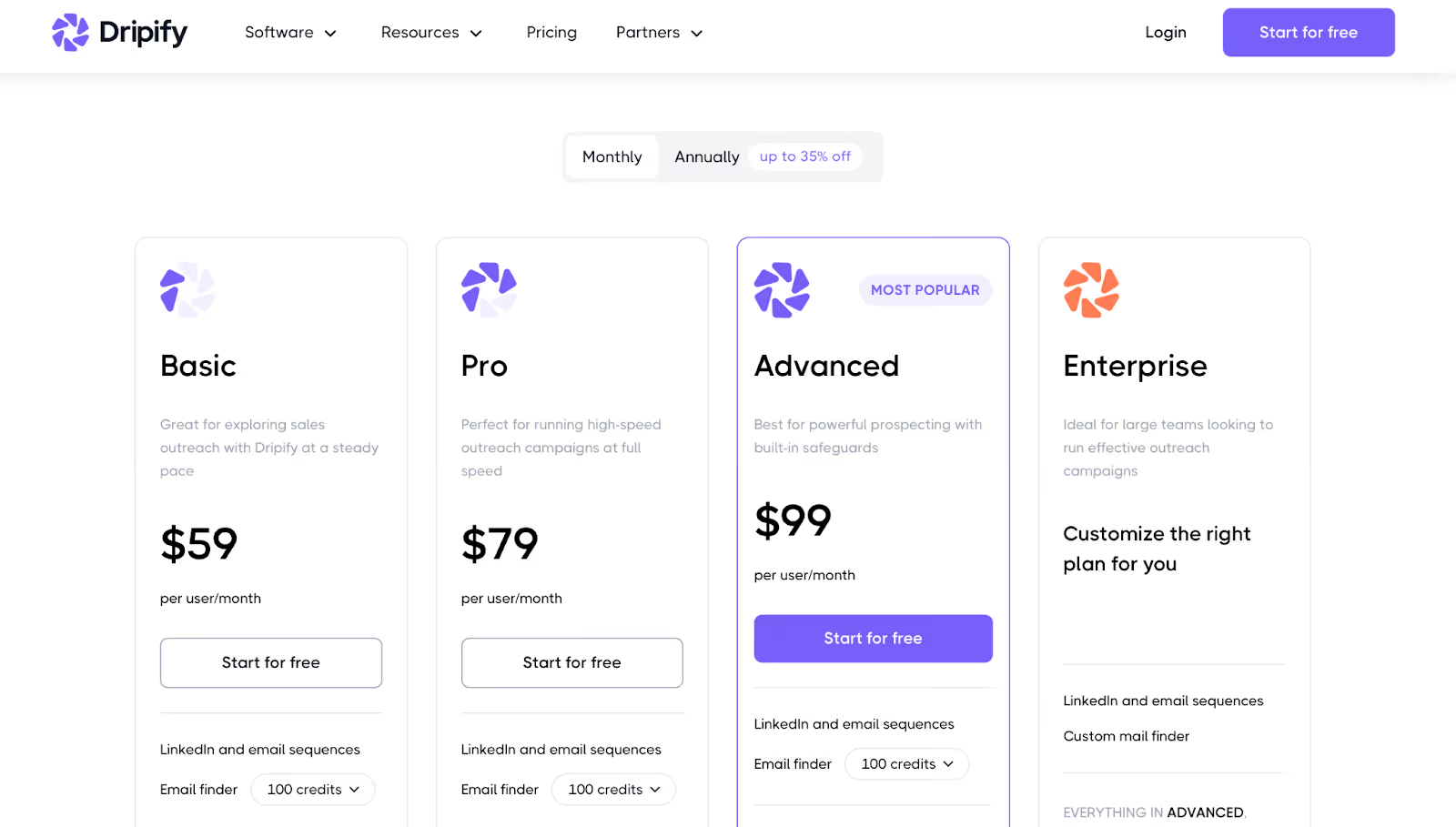1456x827 pixels.
Task: Click the up to 35% off badge
Action: [804, 156]
